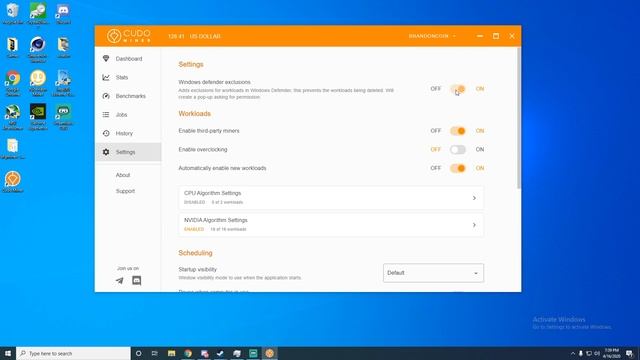Screen dimensions: 640x360
Task: Click the Cudo Miner taskbar icon
Action: pyautogui.click(x=269, y=353)
